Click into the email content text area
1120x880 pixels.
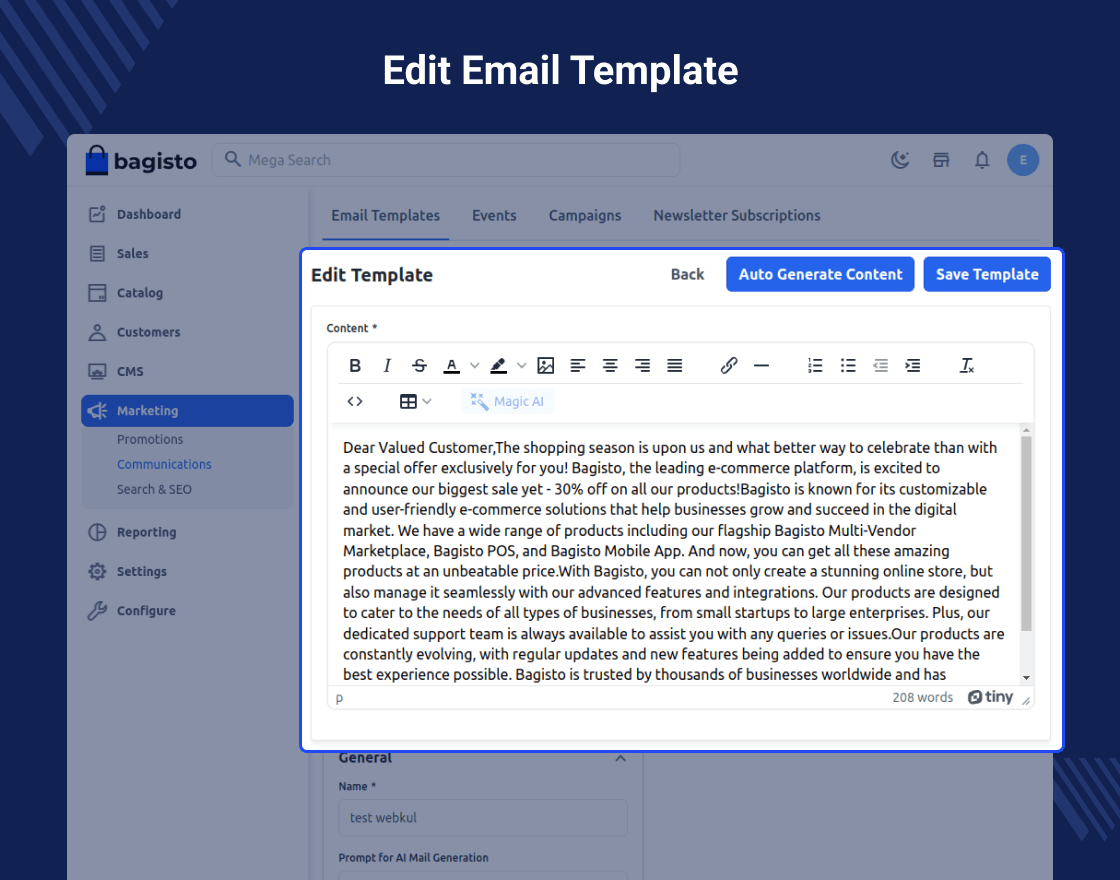[x=674, y=555]
